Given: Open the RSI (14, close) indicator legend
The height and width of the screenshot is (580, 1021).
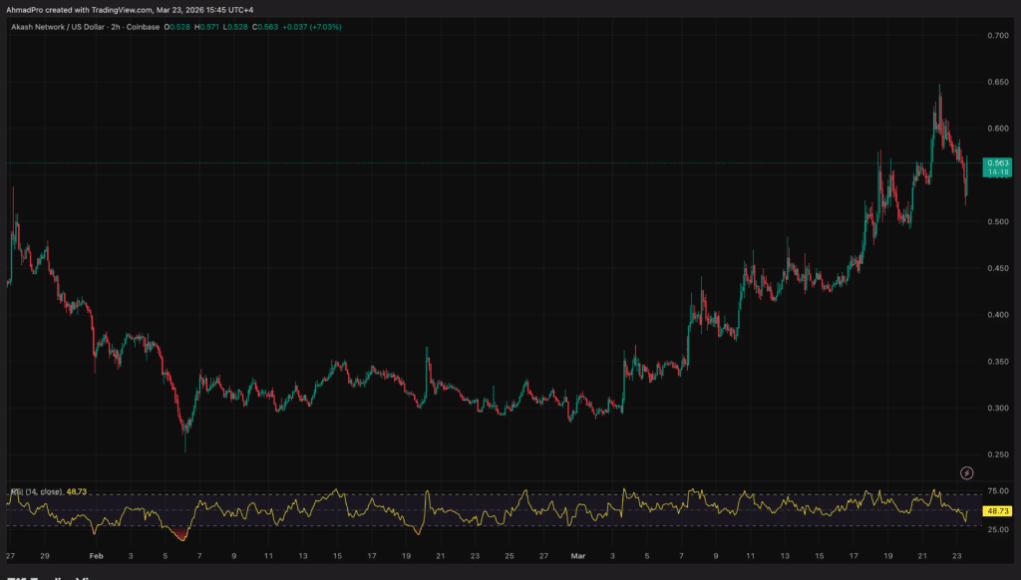Looking at the screenshot, I should pyautogui.click(x=36, y=492).
